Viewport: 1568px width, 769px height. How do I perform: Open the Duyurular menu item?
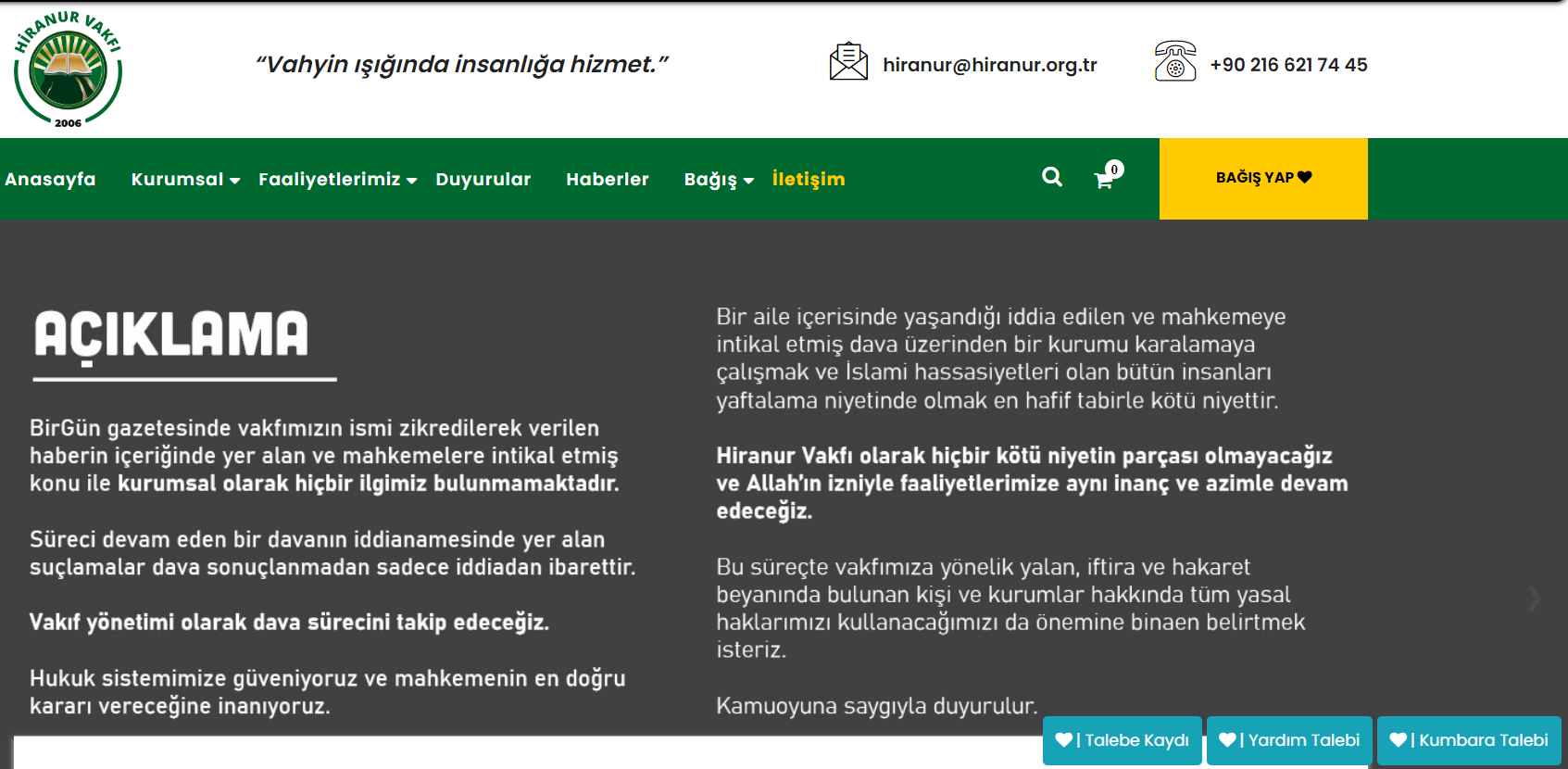tap(483, 179)
